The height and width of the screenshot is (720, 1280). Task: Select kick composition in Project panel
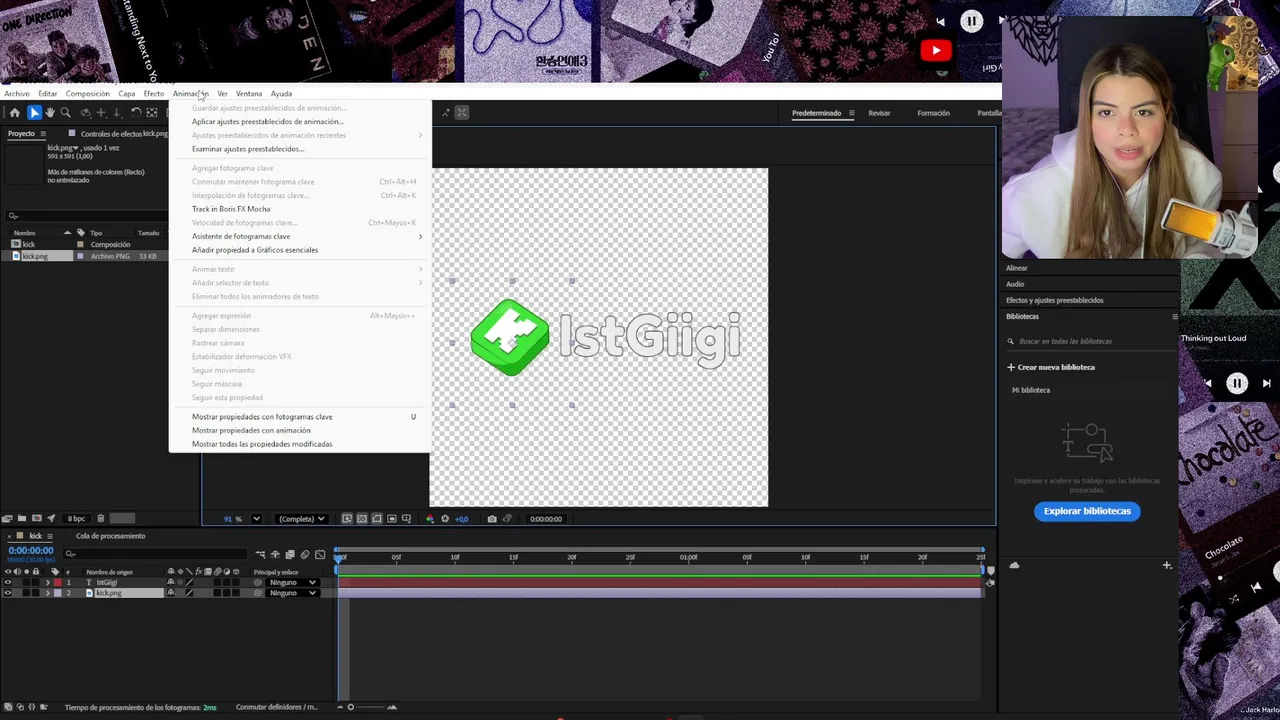(29, 245)
